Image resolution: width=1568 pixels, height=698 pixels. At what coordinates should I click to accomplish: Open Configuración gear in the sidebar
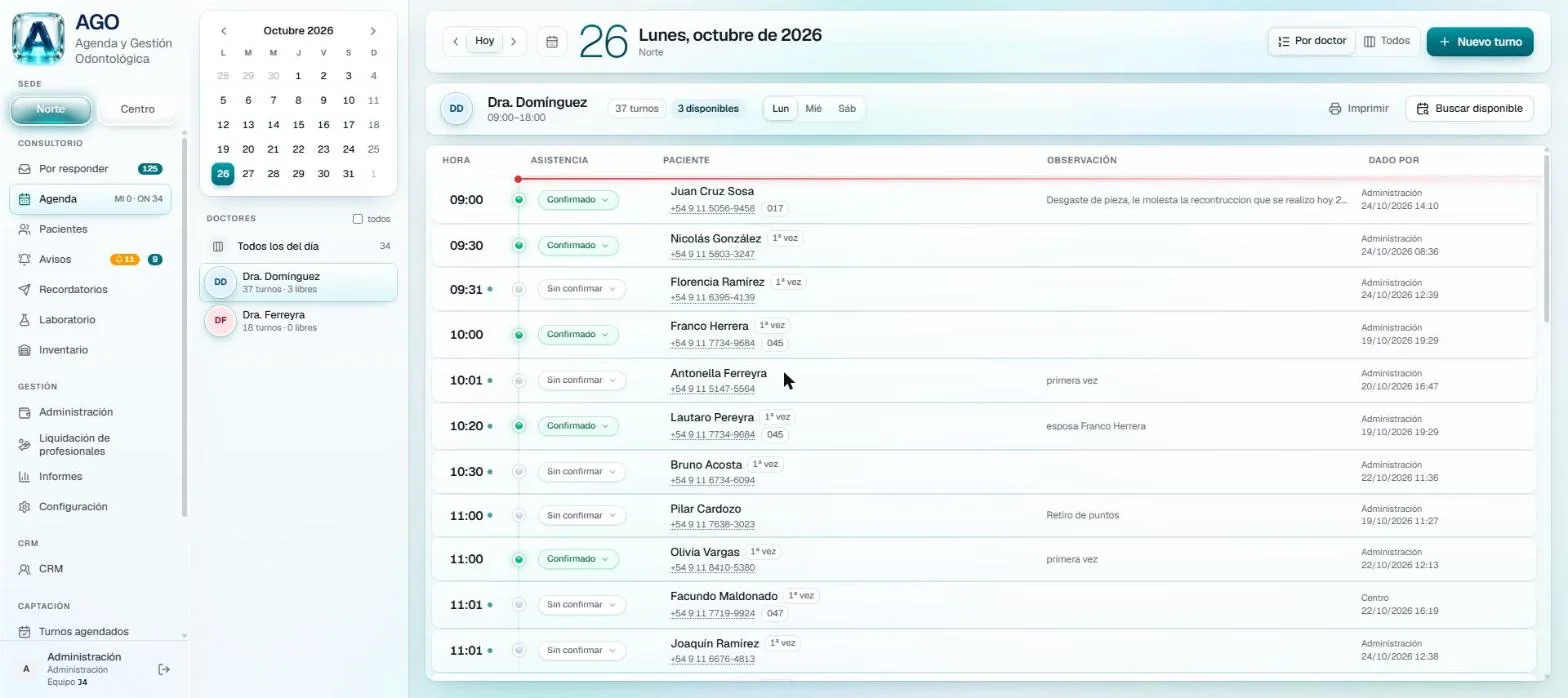(x=25, y=507)
